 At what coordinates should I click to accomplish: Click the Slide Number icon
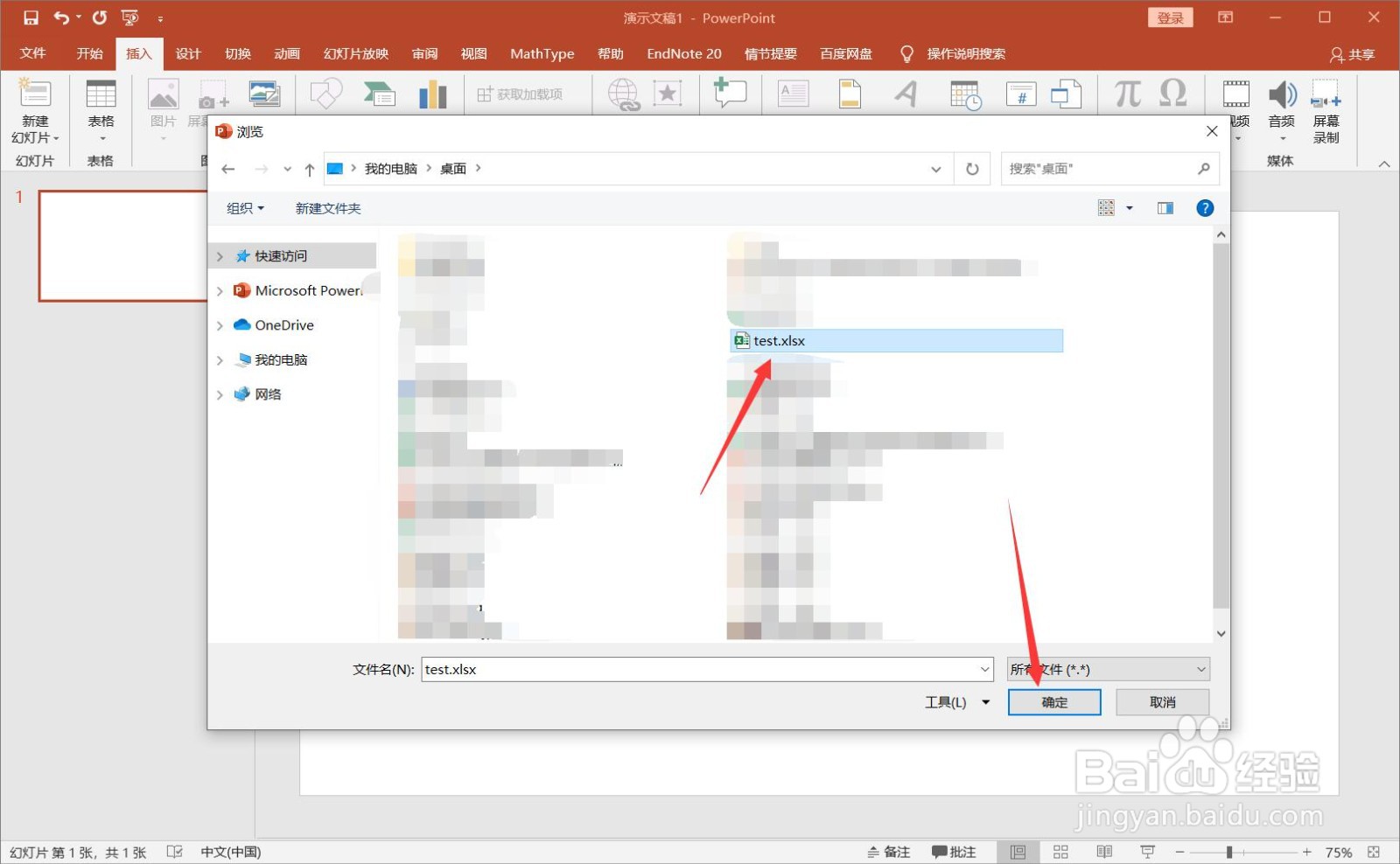click(x=1021, y=94)
